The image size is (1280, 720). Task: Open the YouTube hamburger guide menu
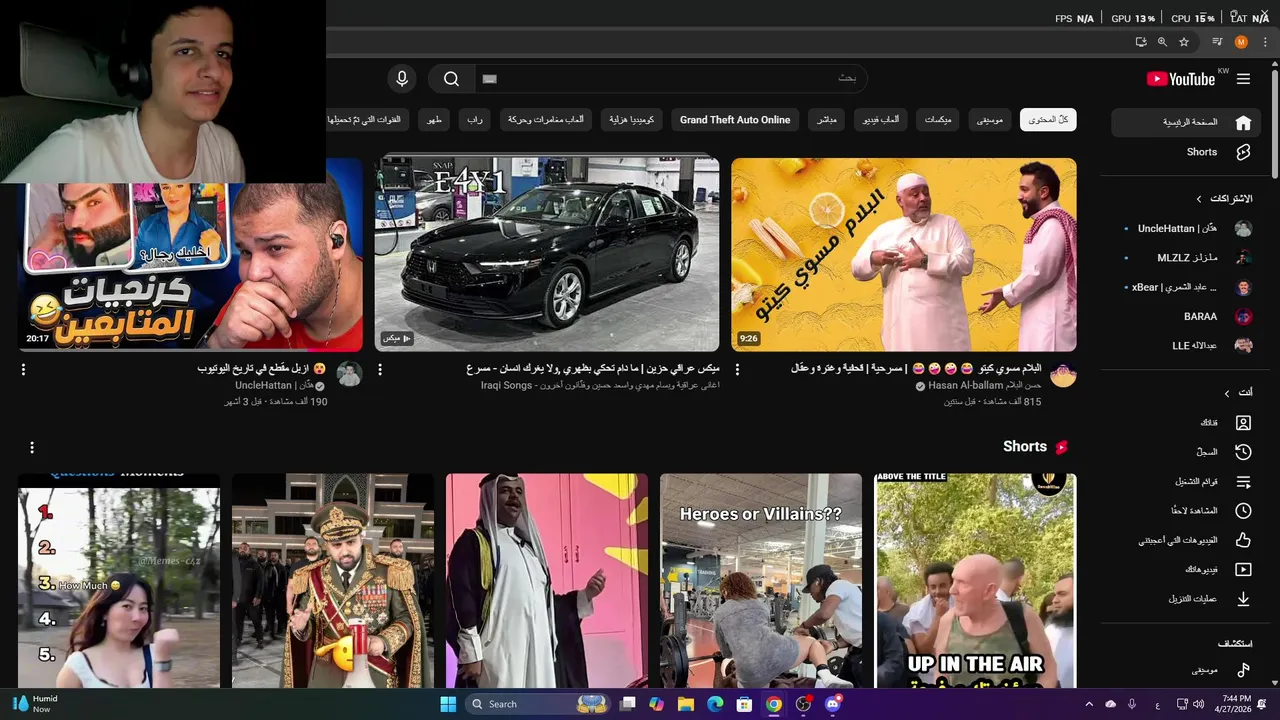tap(1243, 79)
